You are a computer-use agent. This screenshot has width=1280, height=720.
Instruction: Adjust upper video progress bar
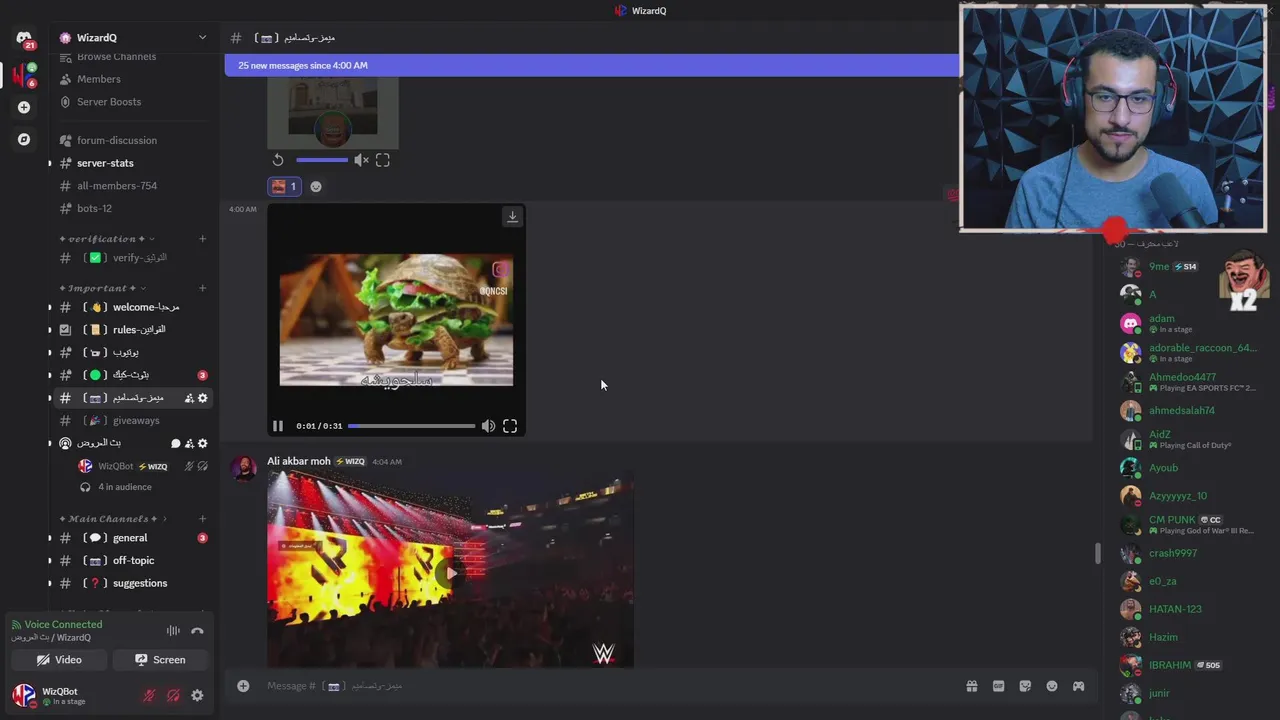tap(322, 160)
